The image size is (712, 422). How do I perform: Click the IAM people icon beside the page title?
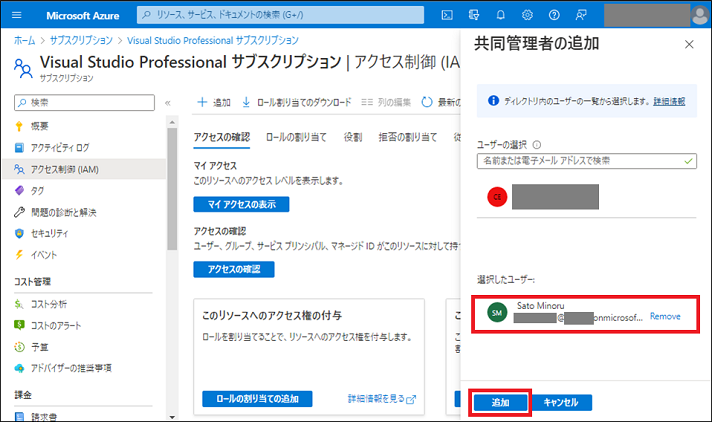[x=23, y=69]
